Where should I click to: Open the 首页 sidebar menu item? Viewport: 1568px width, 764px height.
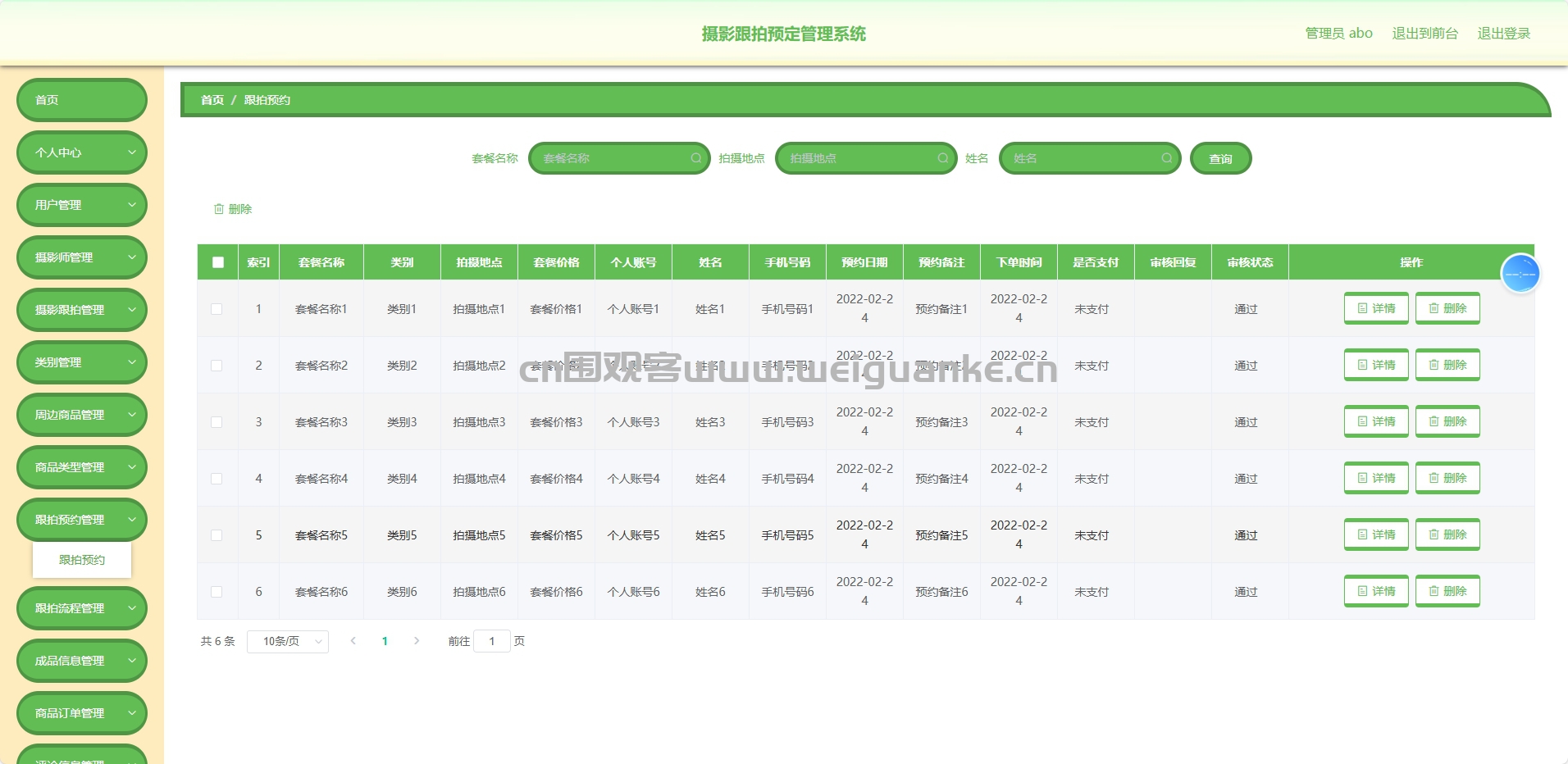[x=82, y=100]
